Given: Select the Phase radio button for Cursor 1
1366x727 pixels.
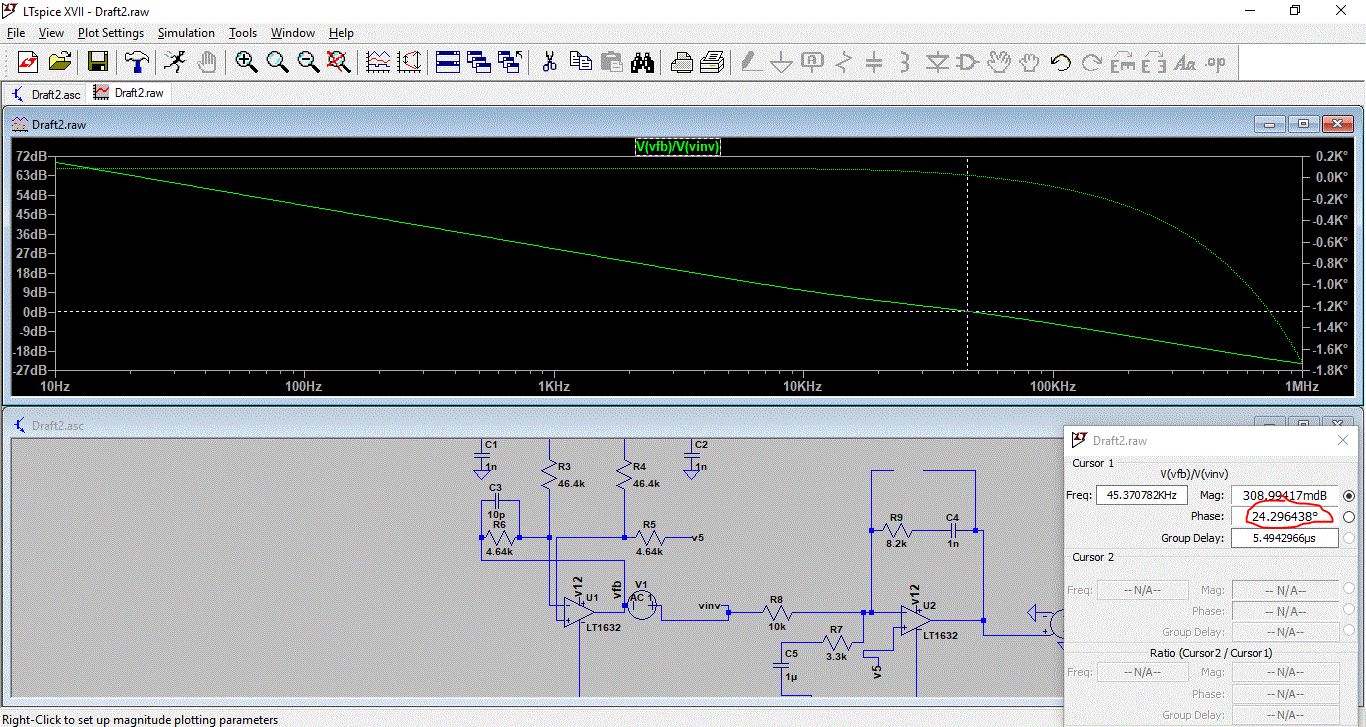Looking at the screenshot, I should click(1349, 516).
